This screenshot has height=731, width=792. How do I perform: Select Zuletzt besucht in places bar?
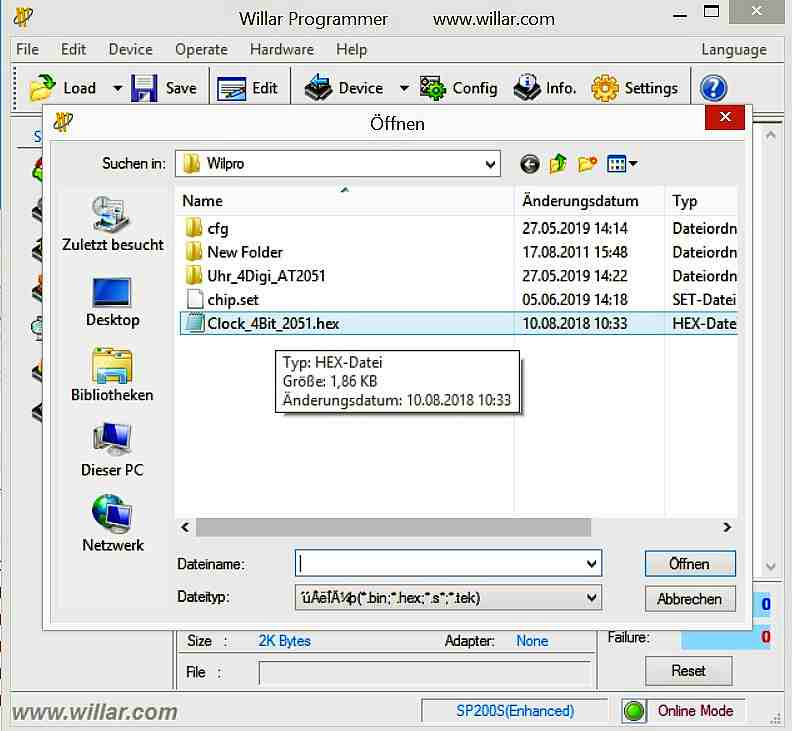(x=113, y=224)
